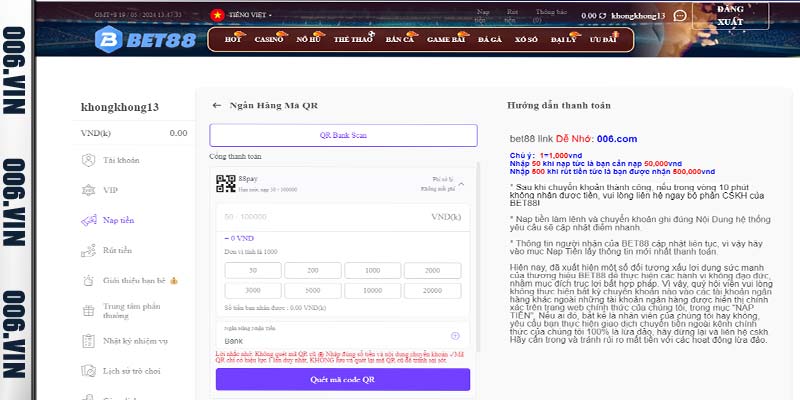Viewport: 800px width, 400px height.
Task: Open Nhật ký nhiệm vụ in the sidebar
Action: point(135,341)
